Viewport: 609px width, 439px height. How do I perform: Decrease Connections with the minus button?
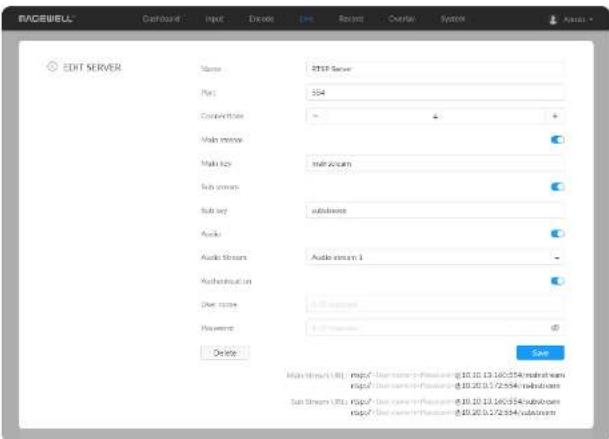(316, 116)
